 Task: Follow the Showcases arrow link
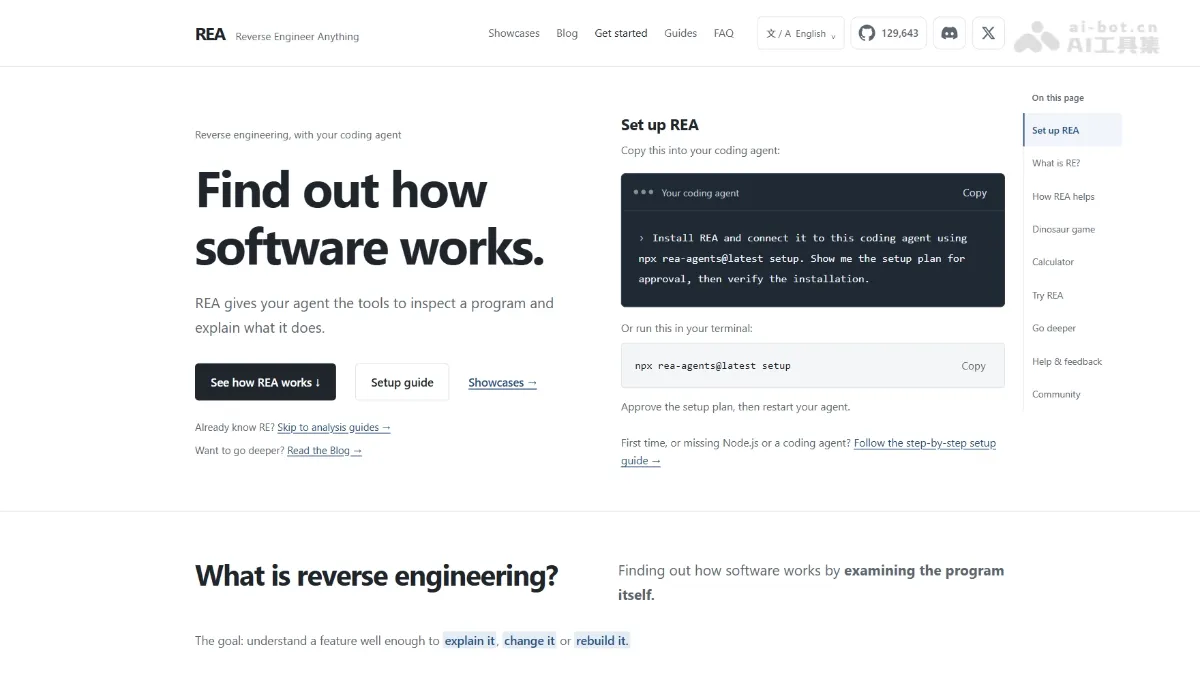[502, 383]
